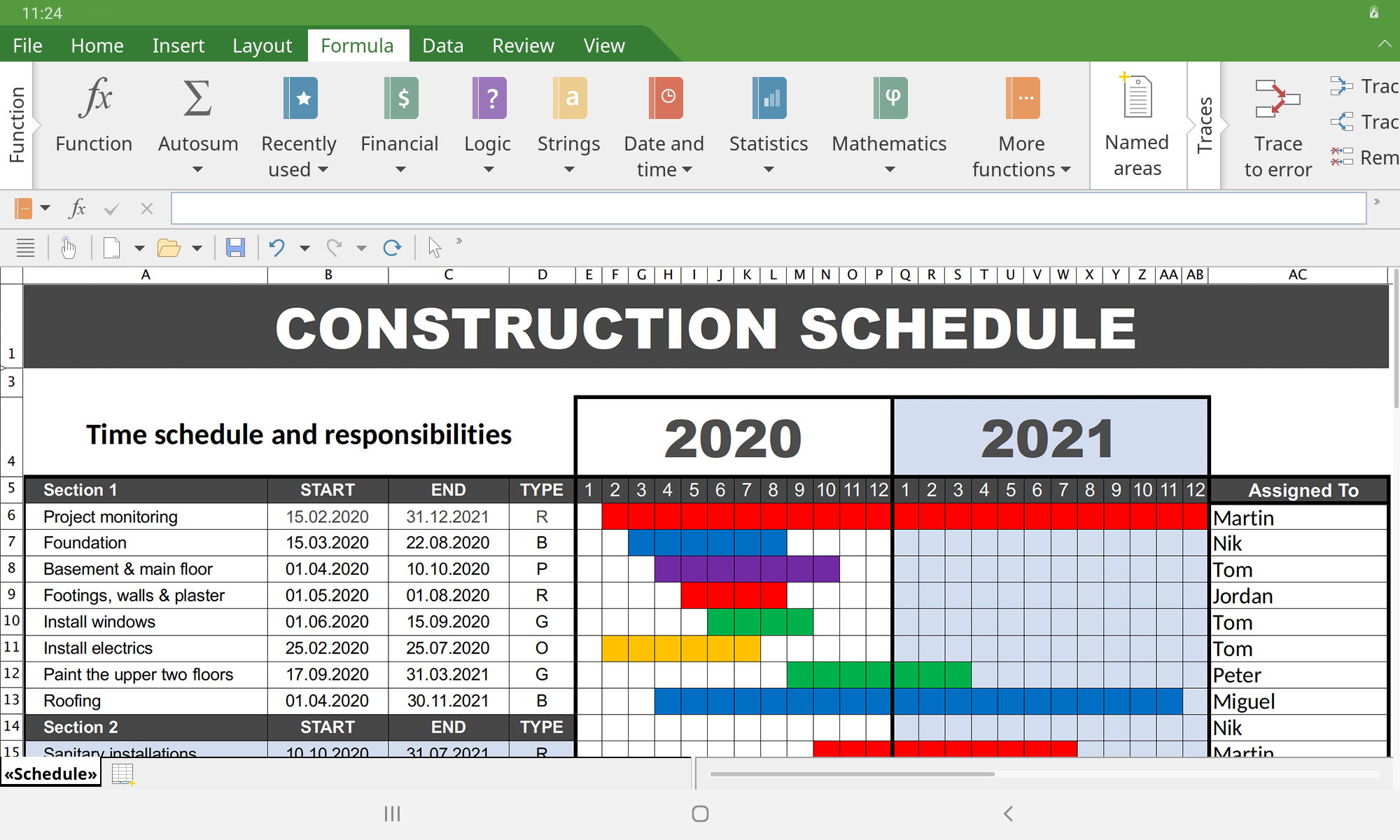The width and height of the screenshot is (1400, 840).
Task: Collapse the ribbon with top-right chevron
Action: coord(1384,43)
